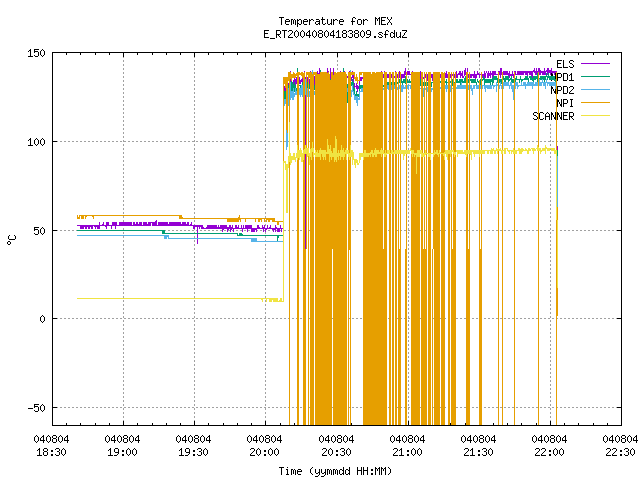This screenshot has width=640, height=480.
Task: Click the chart title 'Temperature for MEX'
Action: (x=335, y=21)
